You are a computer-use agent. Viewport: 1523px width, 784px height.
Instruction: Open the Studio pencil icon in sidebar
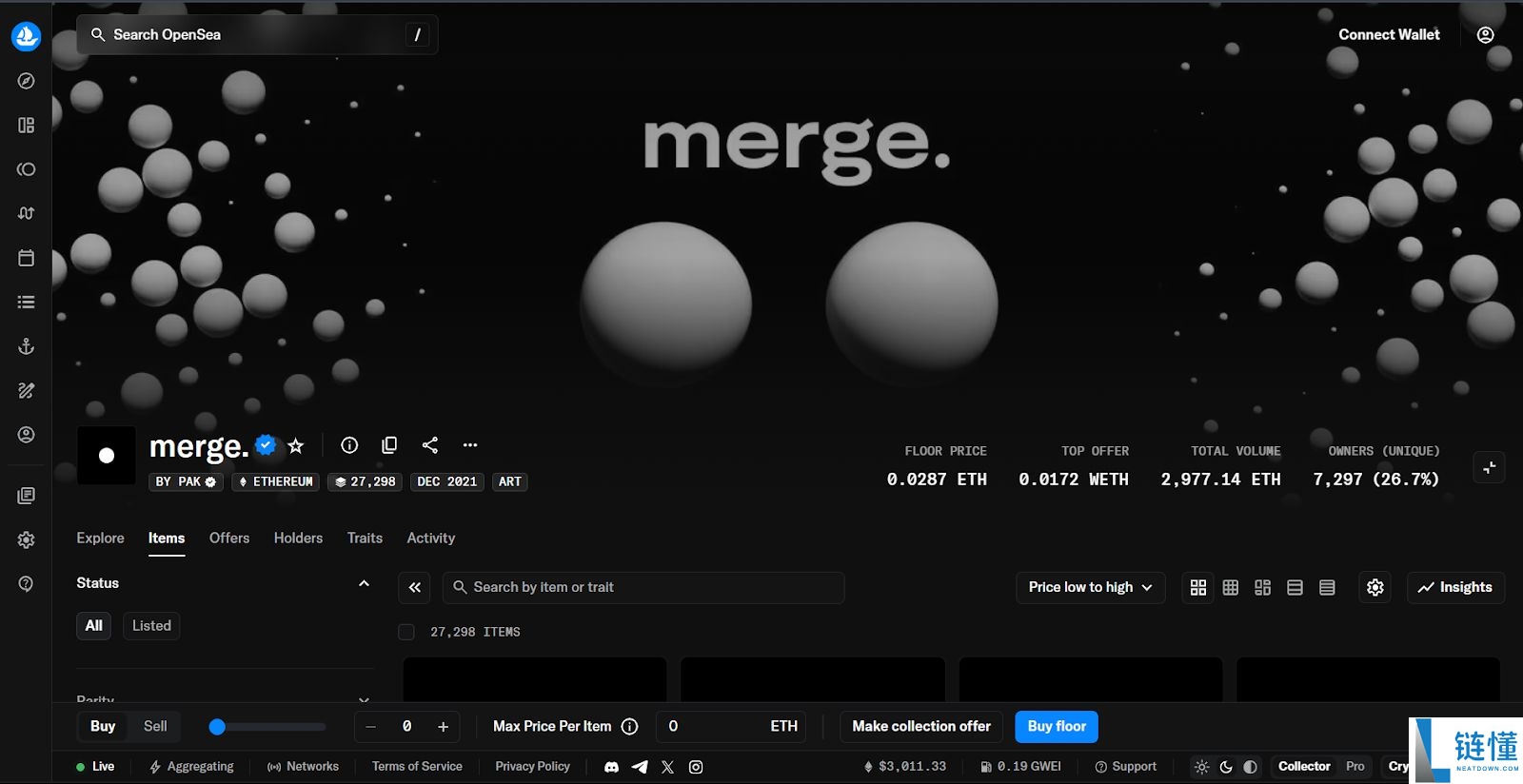click(x=26, y=390)
